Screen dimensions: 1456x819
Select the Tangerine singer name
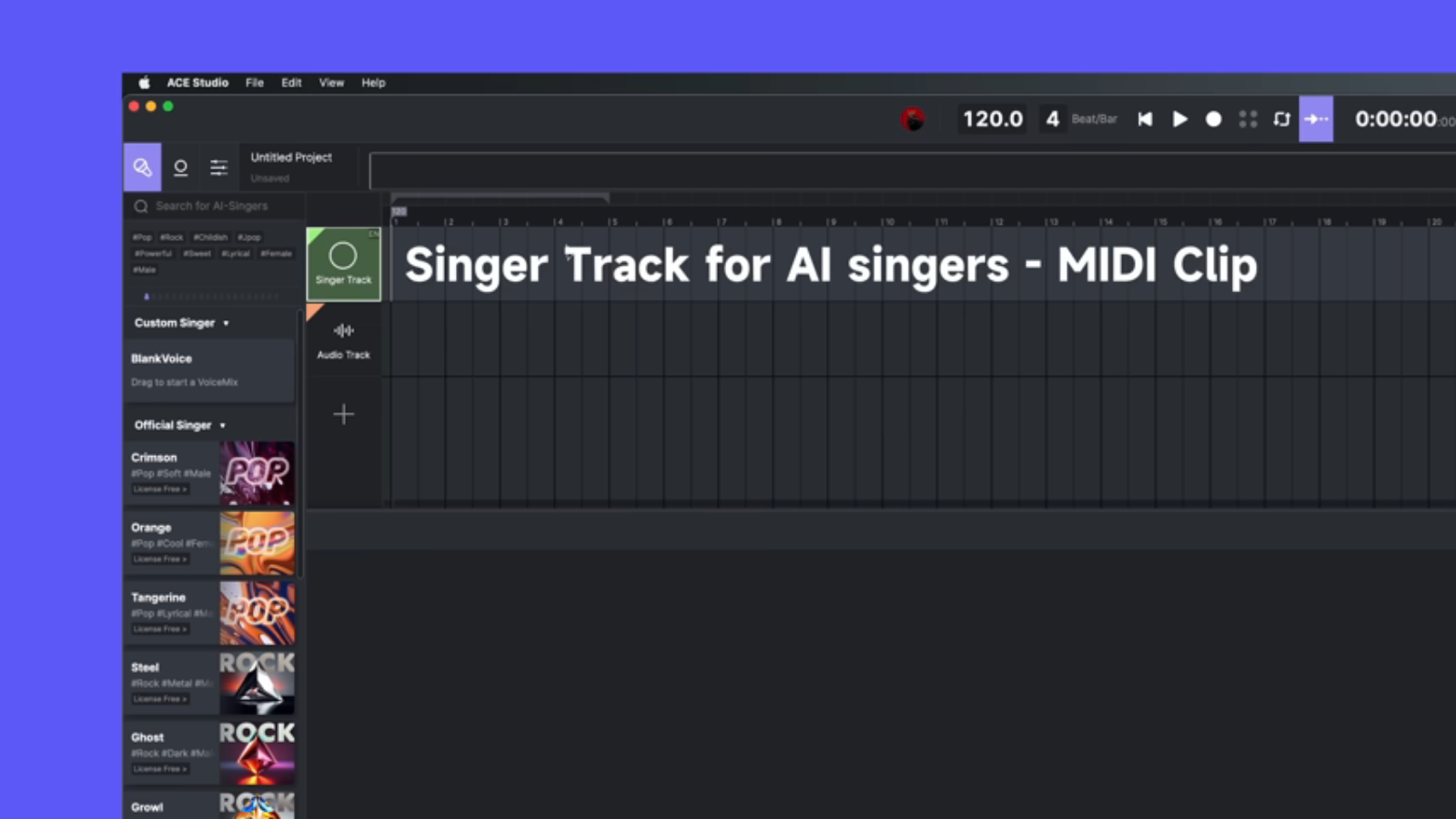click(x=158, y=598)
